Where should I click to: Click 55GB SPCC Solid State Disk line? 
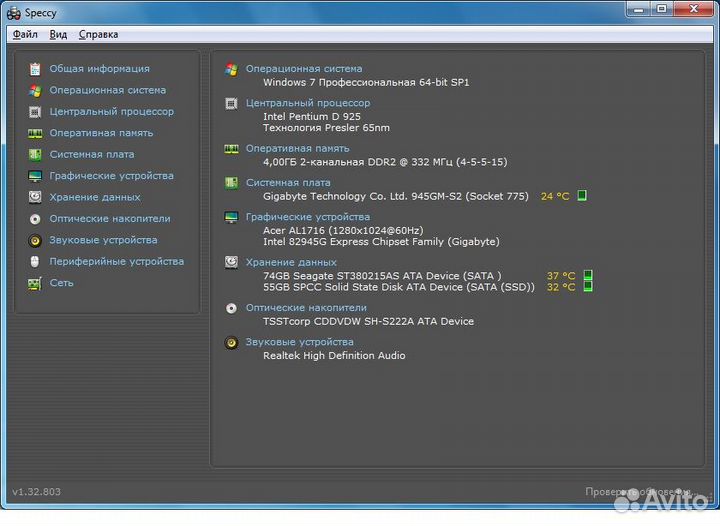coord(399,287)
